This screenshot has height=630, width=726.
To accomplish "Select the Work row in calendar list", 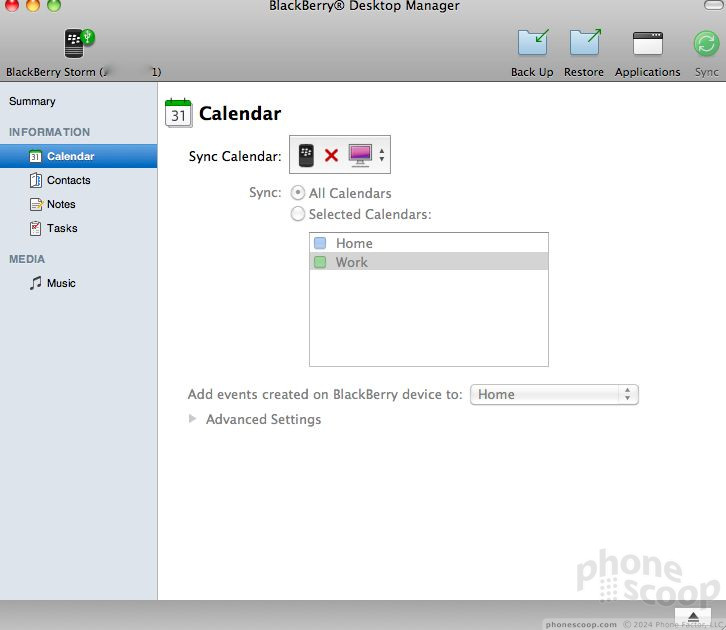I will point(429,262).
